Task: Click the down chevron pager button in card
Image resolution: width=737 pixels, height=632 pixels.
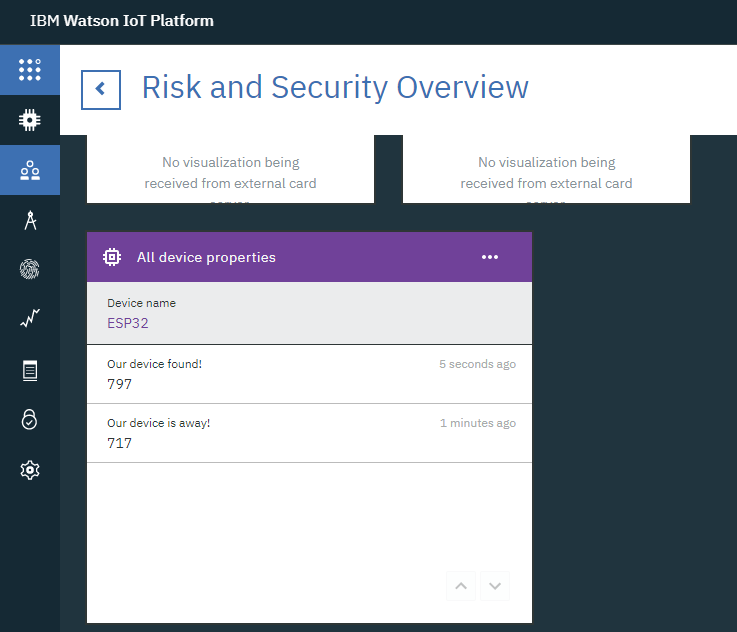Action: point(495,586)
